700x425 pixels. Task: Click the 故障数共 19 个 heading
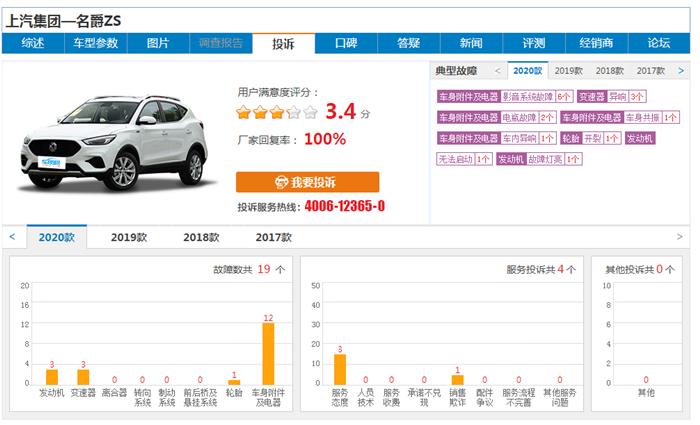point(249,269)
